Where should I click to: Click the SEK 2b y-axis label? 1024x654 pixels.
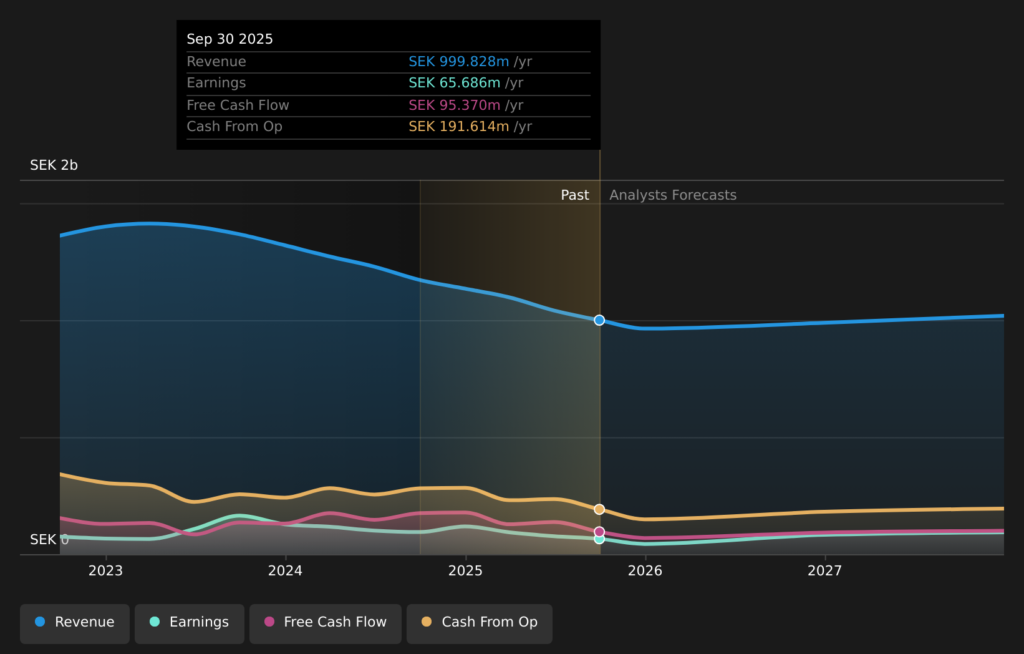(53, 165)
